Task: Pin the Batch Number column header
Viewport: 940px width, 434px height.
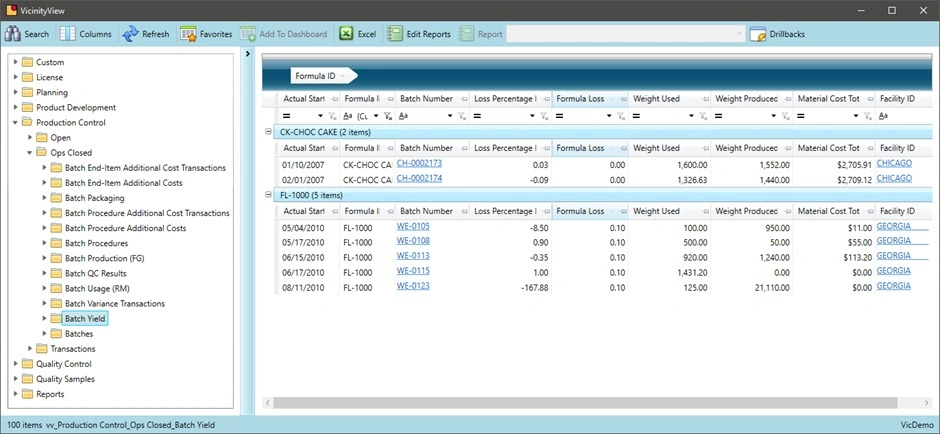Action: (463, 99)
